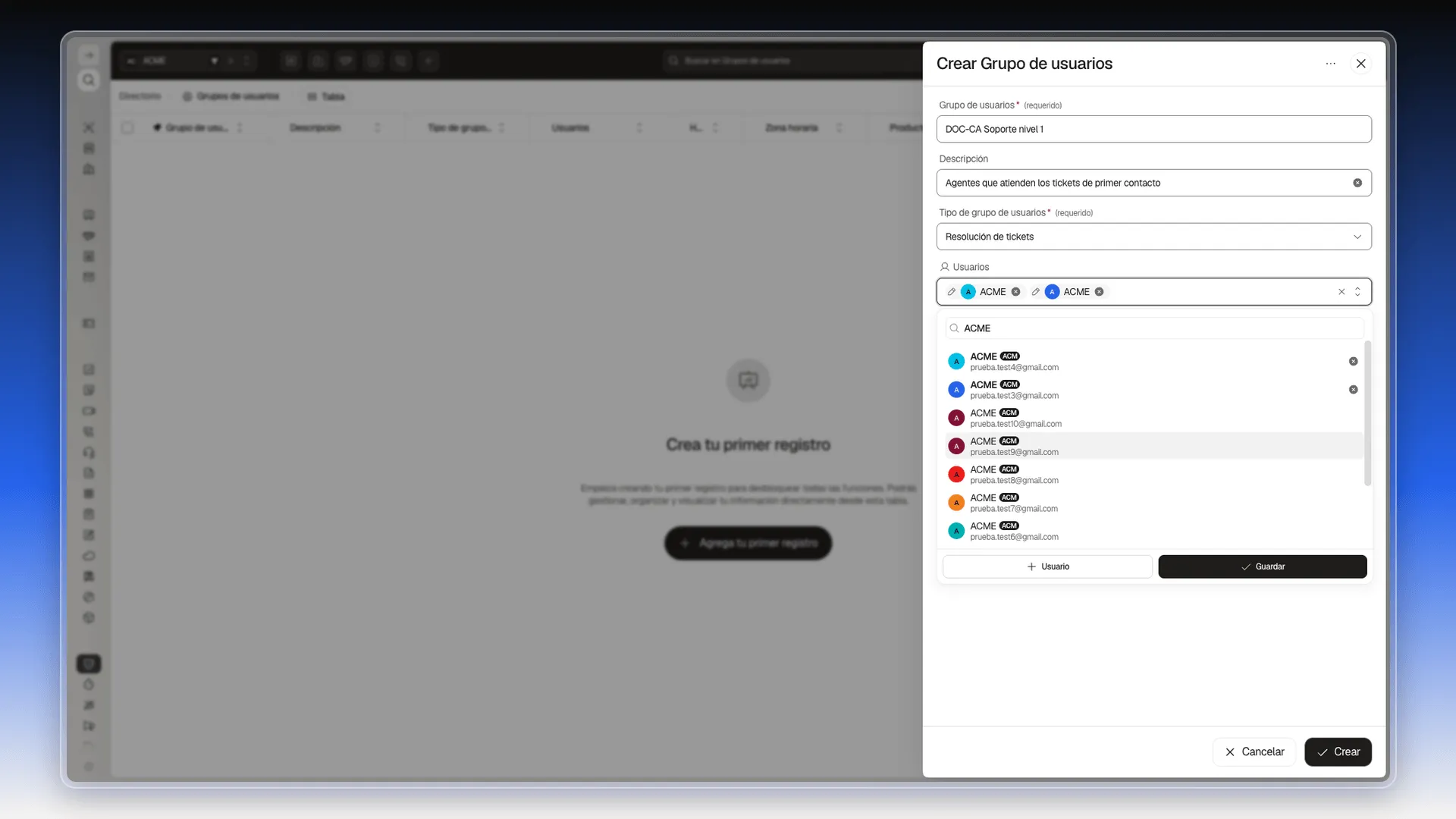This screenshot has width=1456, height=819.
Task: Select user prueba.test7@gmail.com
Action: [1153, 503]
